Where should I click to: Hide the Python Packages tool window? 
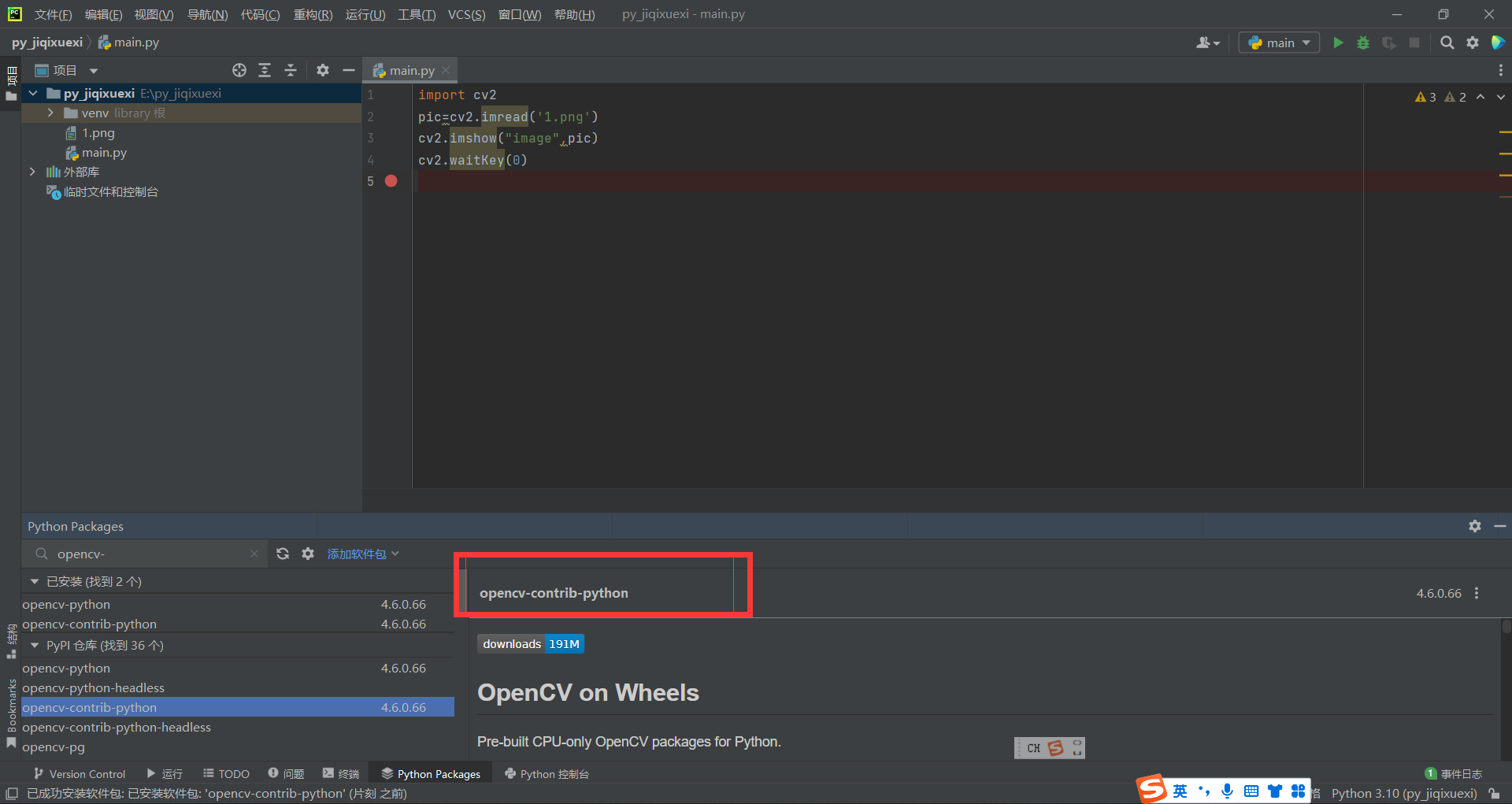[1500, 526]
